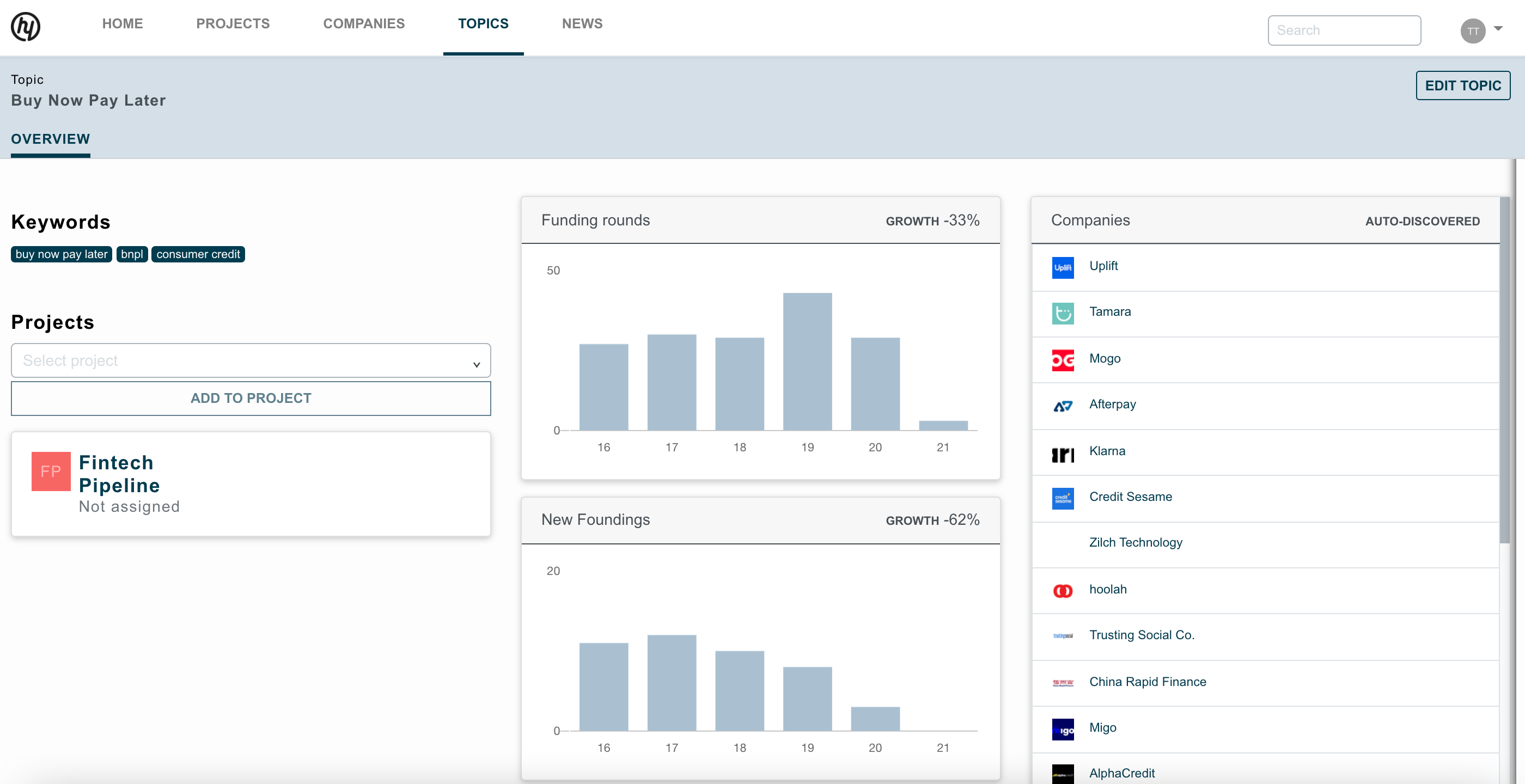
Task: Click the app logo in top-left corner
Action: pyautogui.click(x=26, y=27)
